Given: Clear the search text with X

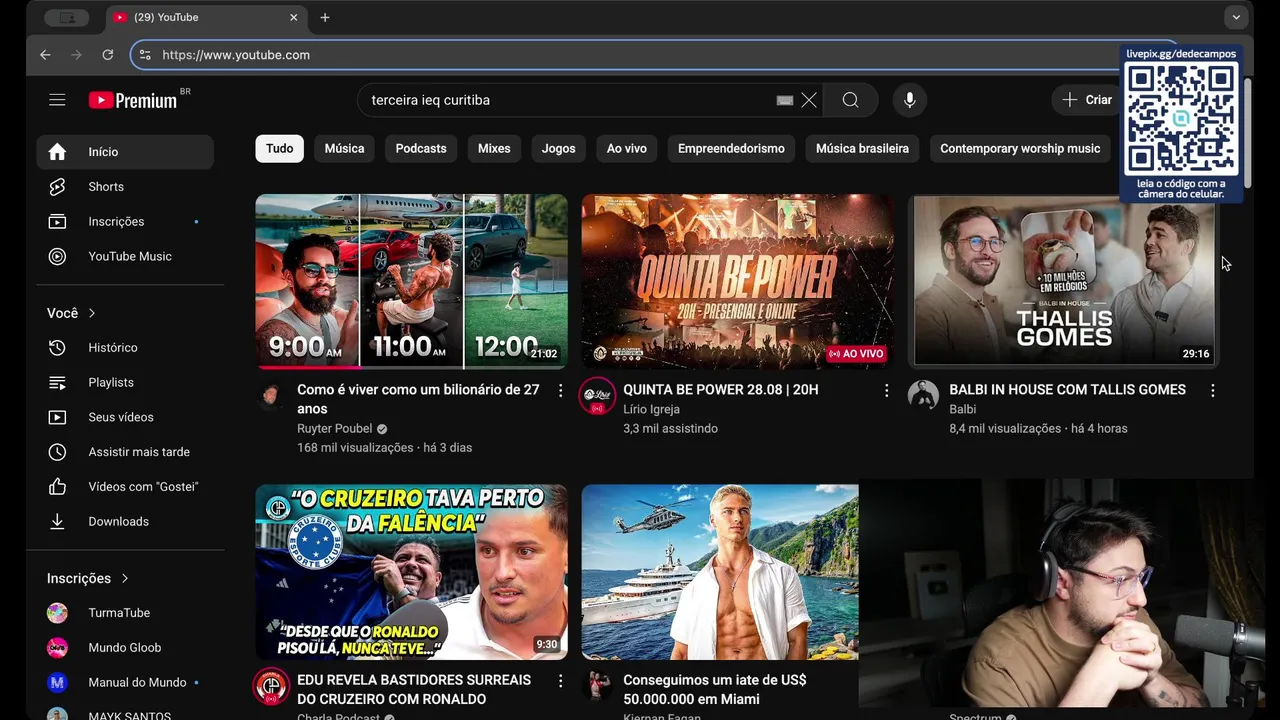Looking at the screenshot, I should (809, 100).
